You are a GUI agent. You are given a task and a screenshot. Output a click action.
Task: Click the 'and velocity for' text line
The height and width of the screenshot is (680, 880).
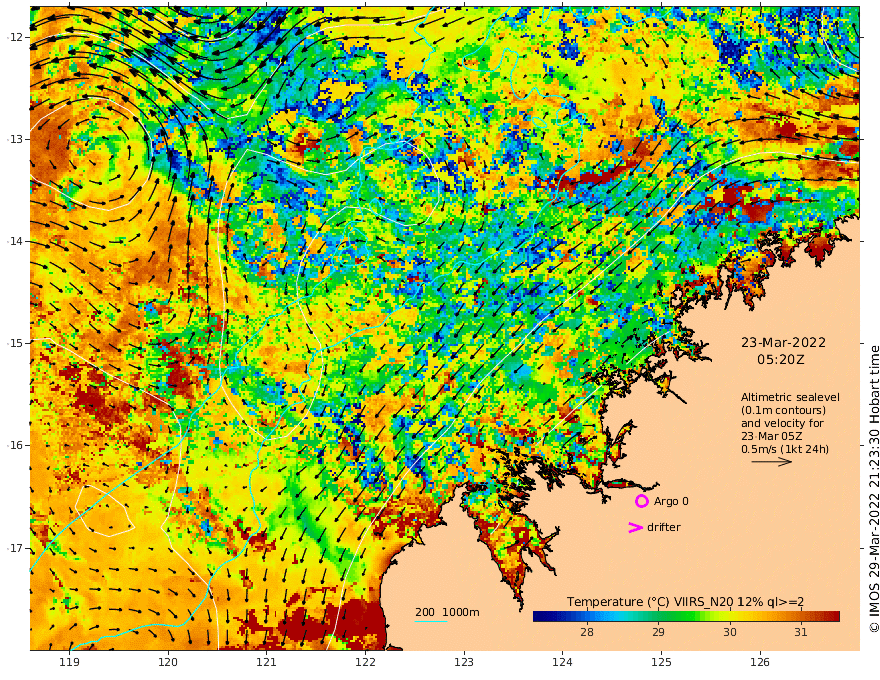pos(782,423)
